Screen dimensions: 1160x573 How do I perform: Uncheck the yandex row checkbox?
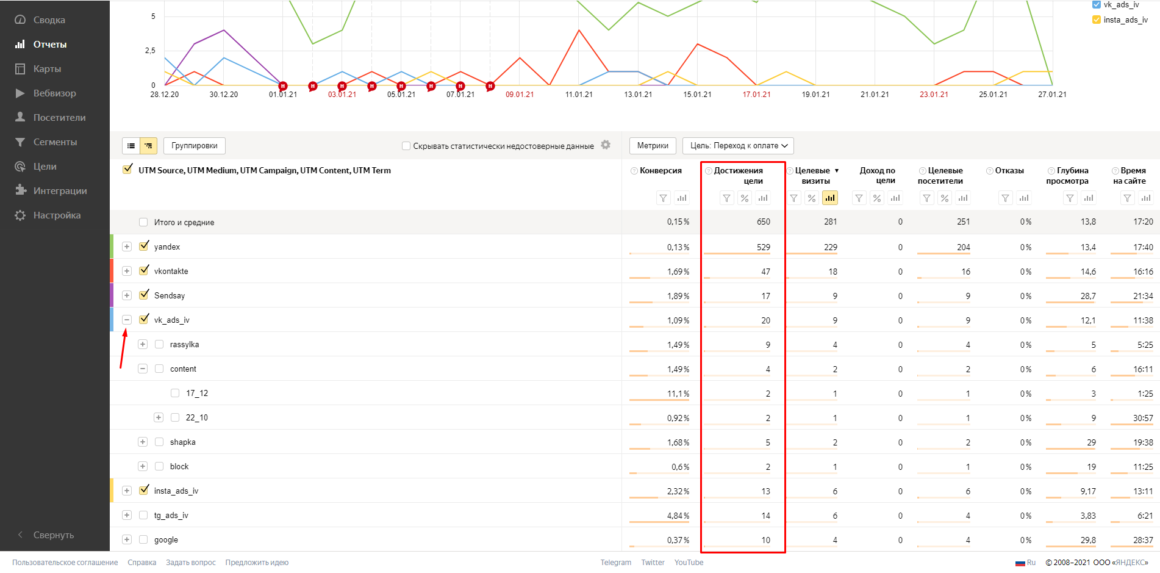[145, 246]
